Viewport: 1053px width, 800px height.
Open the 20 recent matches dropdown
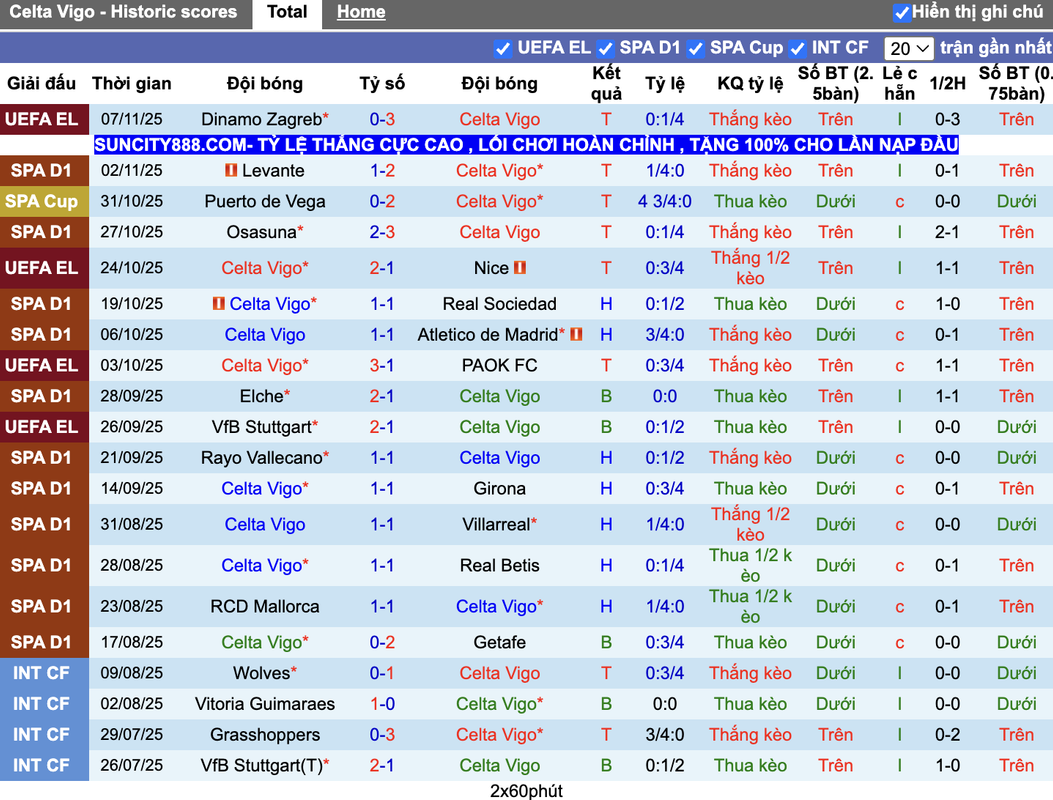(x=909, y=48)
